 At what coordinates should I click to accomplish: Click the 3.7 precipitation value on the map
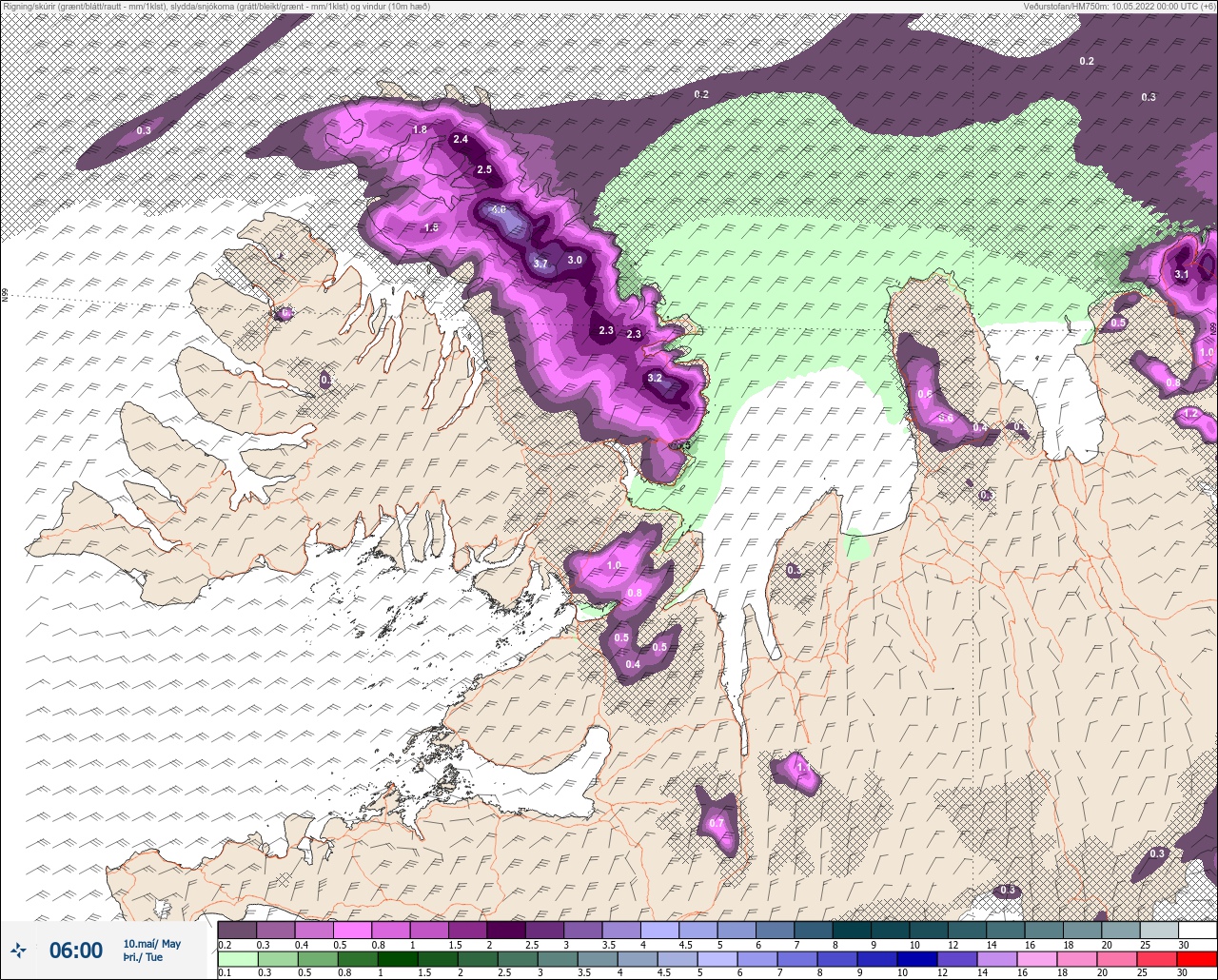tap(540, 265)
